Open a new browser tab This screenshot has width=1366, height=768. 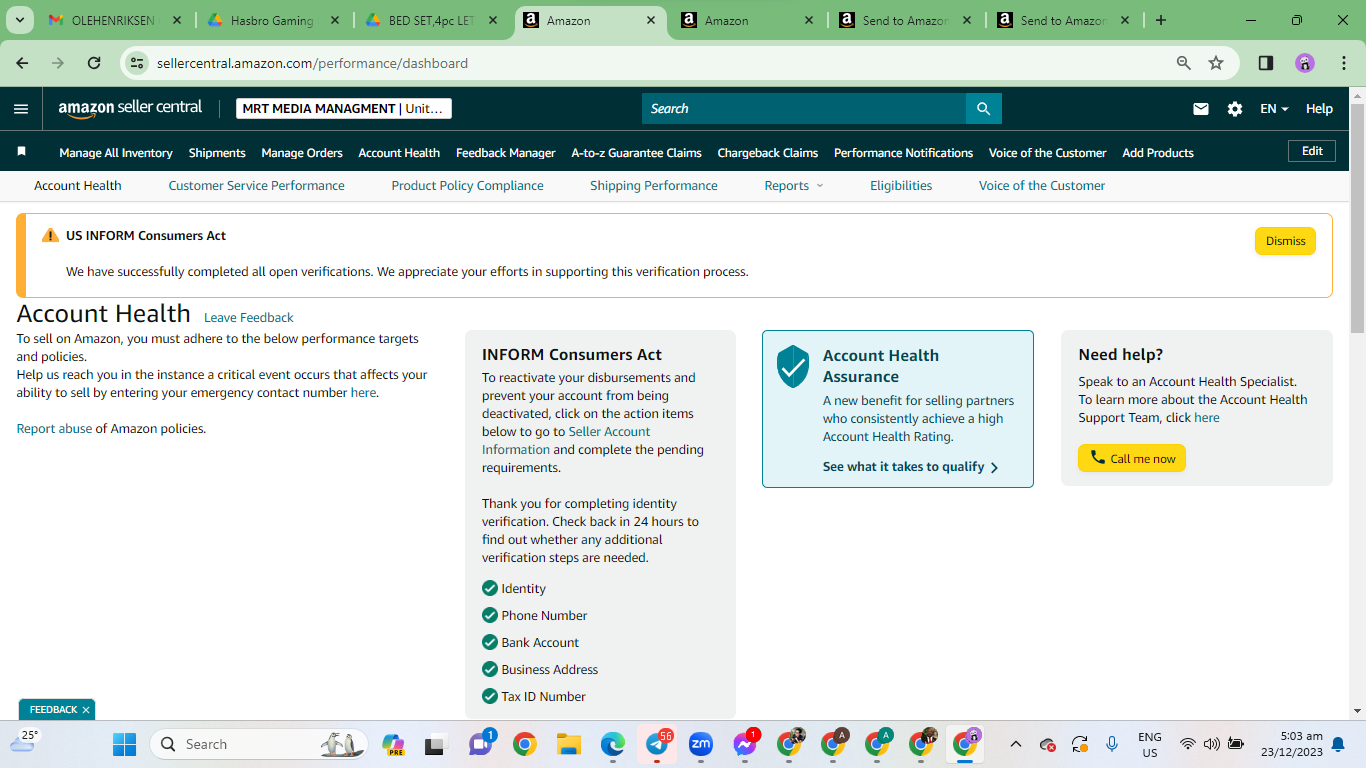(1161, 20)
